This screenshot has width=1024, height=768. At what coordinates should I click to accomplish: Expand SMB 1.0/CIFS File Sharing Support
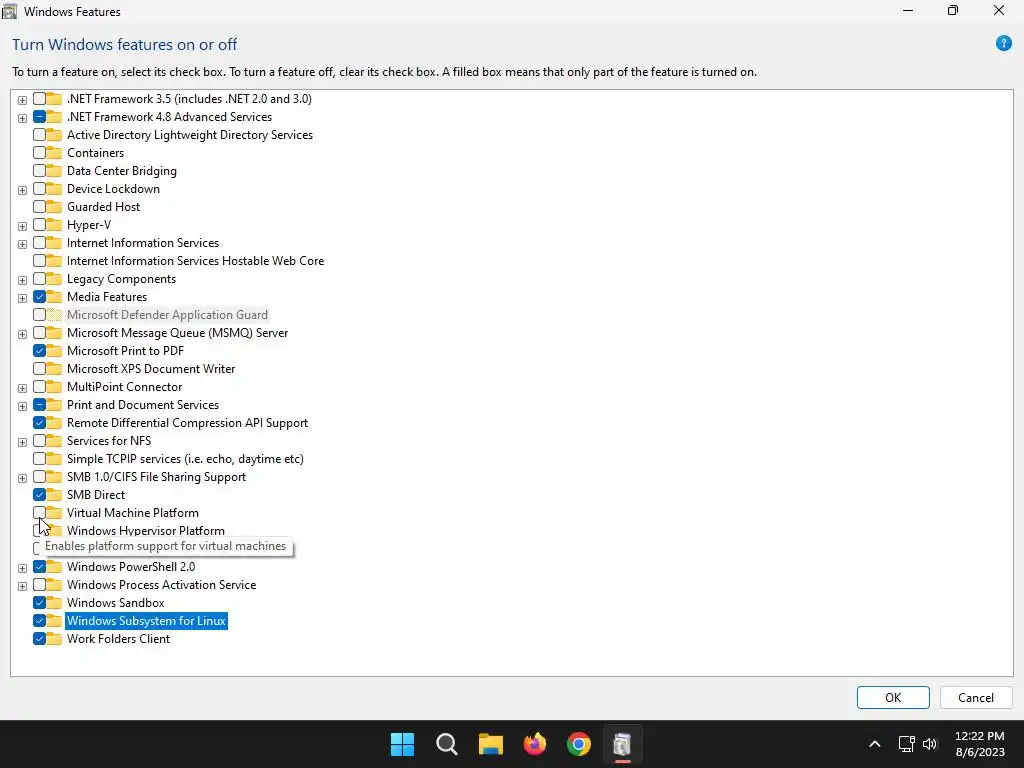tap(22, 478)
